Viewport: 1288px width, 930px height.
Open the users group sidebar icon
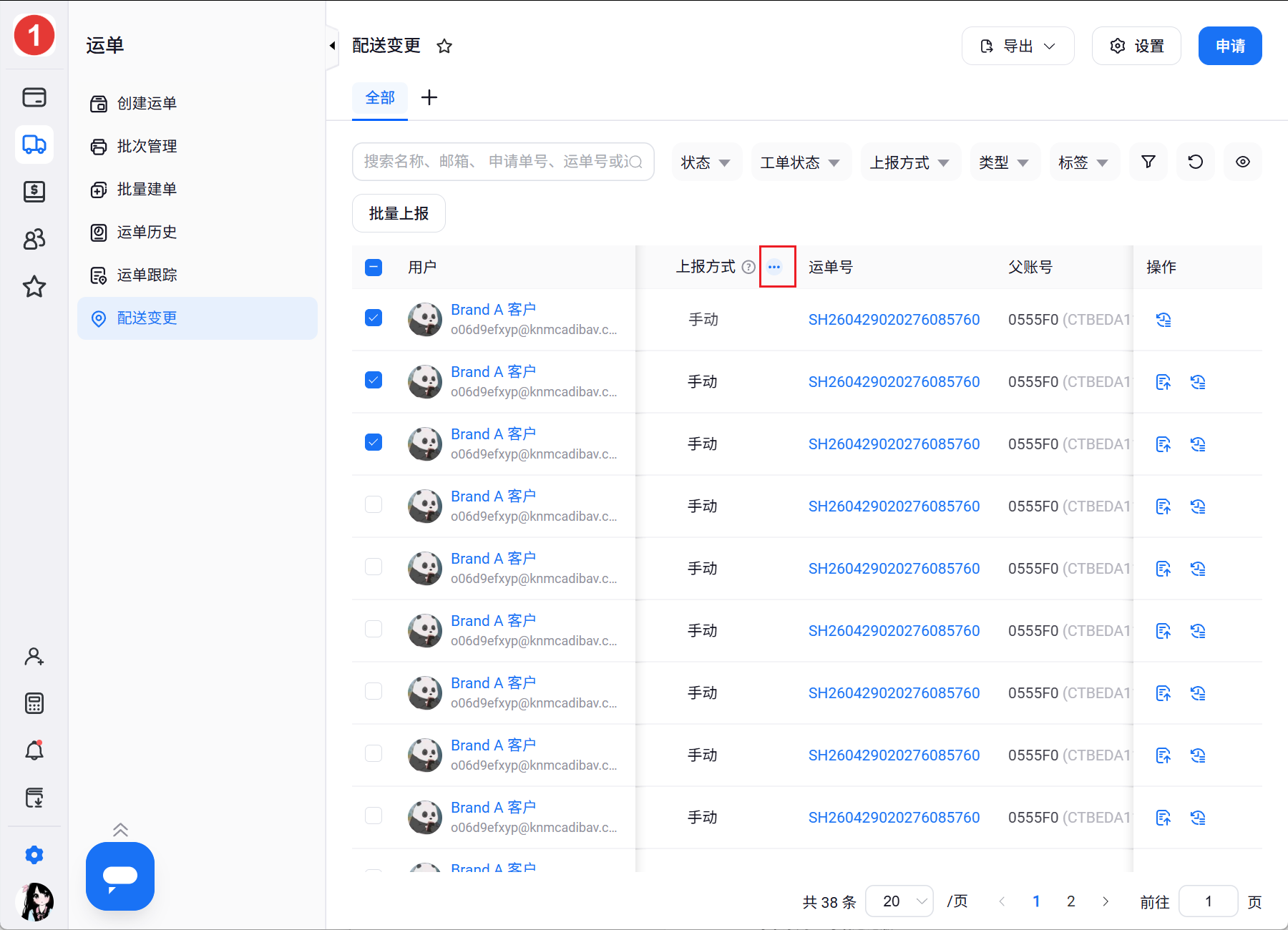pyautogui.click(x=34, y=239)
